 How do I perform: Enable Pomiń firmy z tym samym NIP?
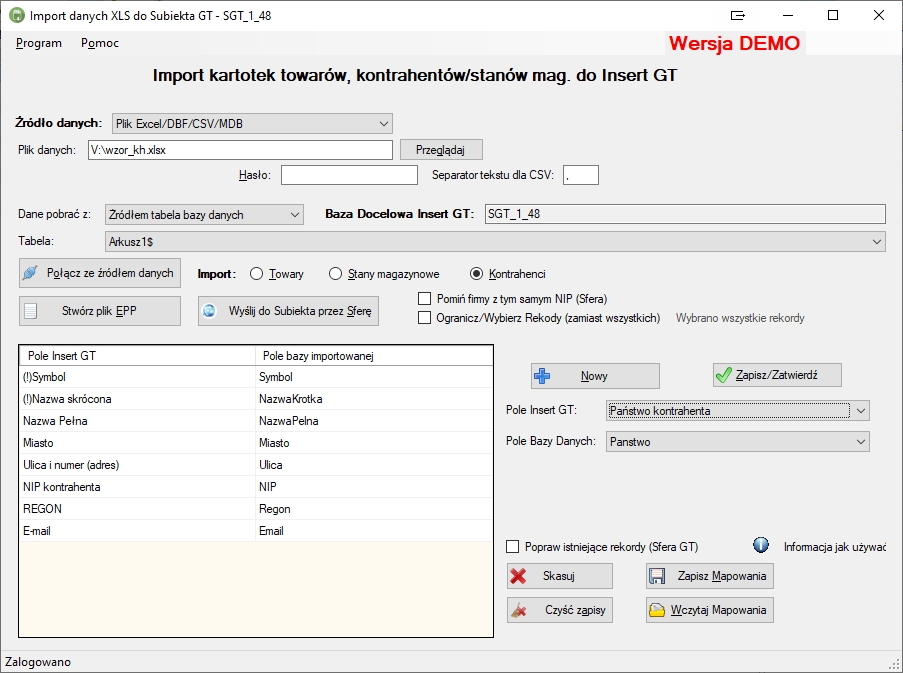424,299
